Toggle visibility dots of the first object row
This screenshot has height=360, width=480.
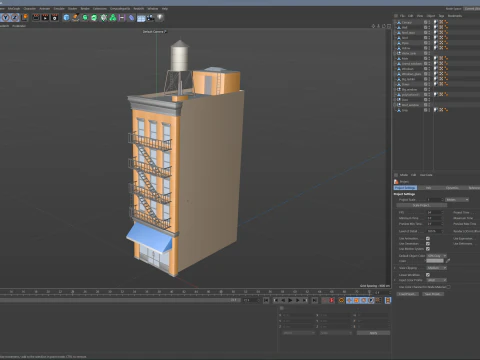point(429,22)
